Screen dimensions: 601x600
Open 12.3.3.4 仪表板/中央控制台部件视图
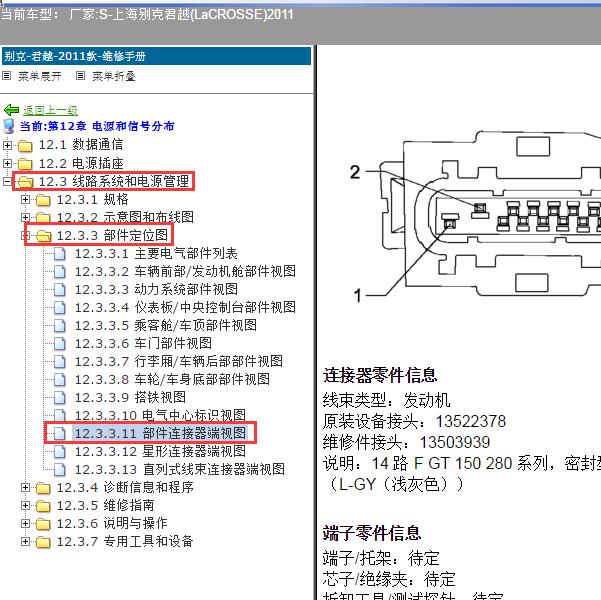[x=185, y=307]
